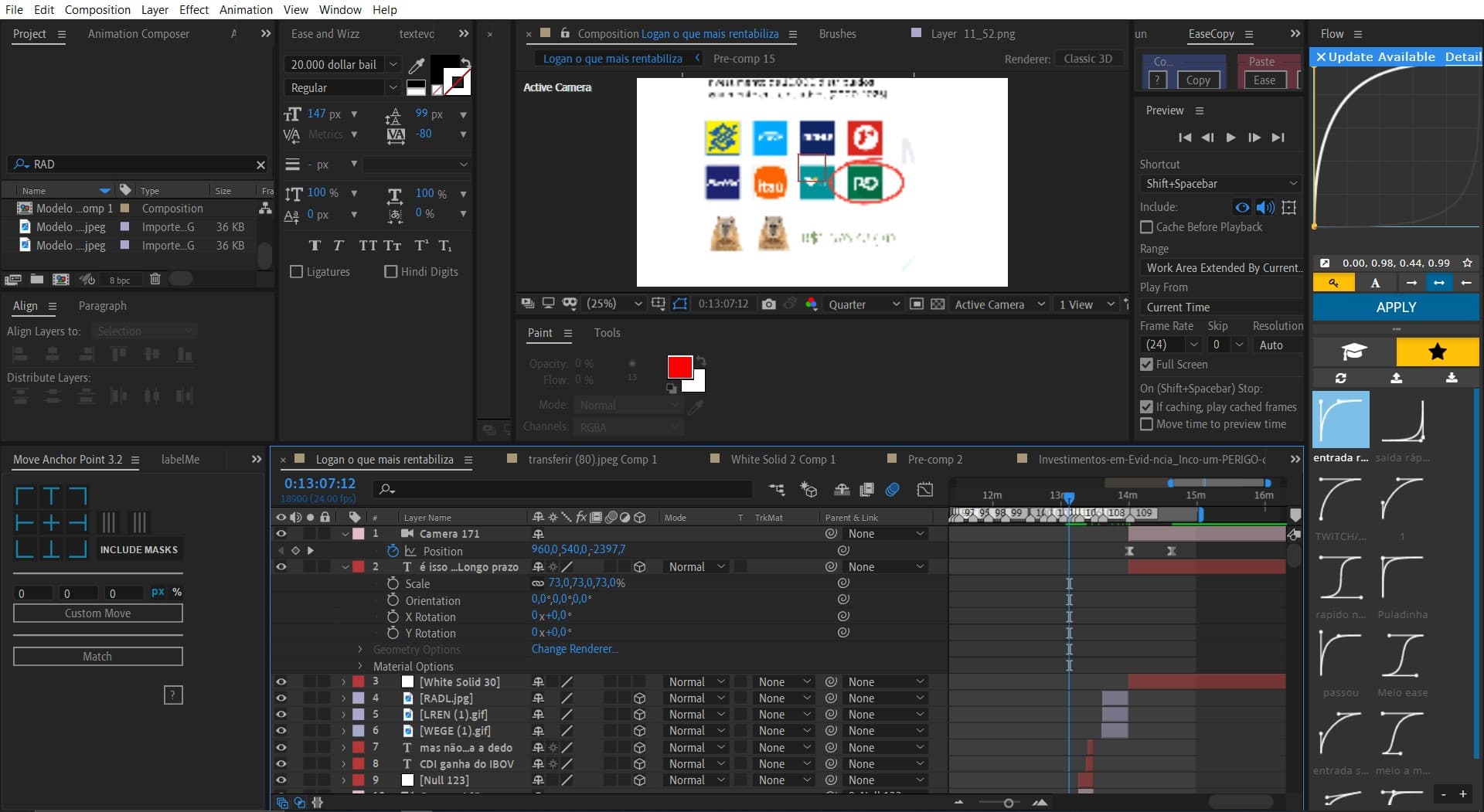1484x812 pixels.
Task: Jump to first frame in Preview
Action: pyautogui.click(x=1185, y=138)
